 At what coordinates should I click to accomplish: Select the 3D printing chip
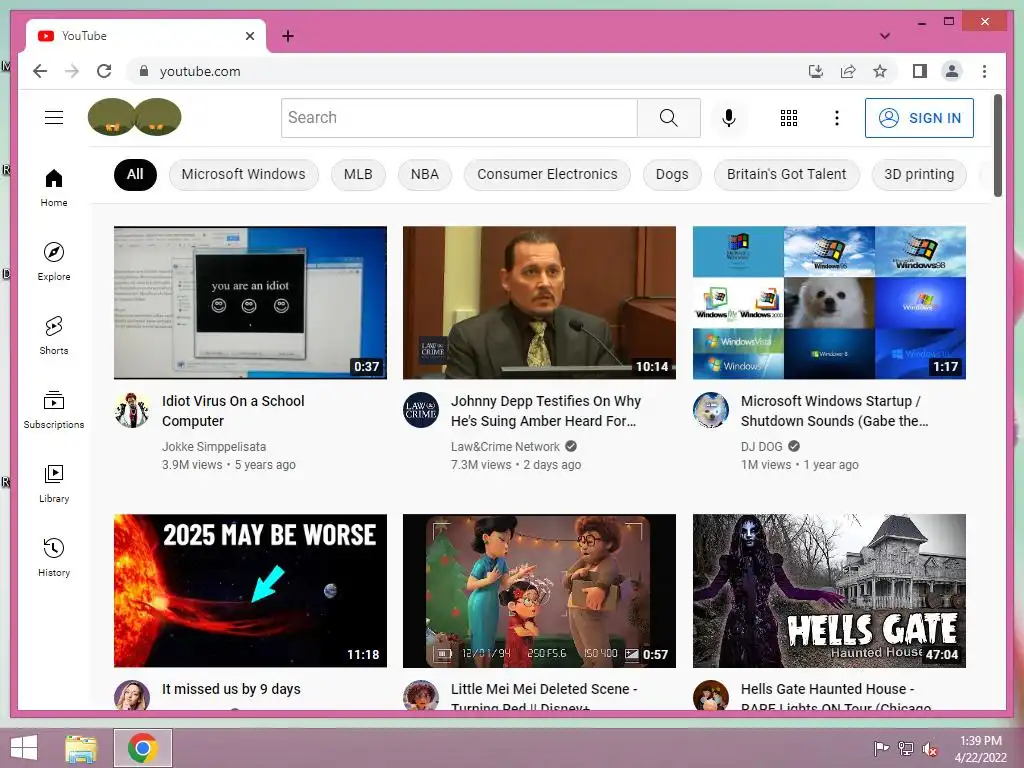tap(919, 174)
